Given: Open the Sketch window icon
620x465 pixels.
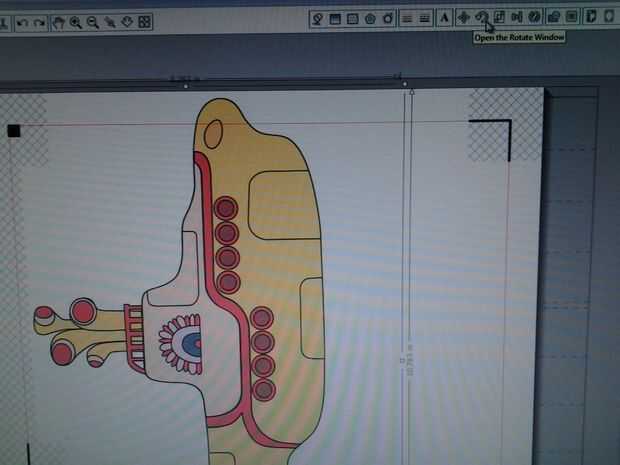Looking at the screenshot, I should (388, 18).
